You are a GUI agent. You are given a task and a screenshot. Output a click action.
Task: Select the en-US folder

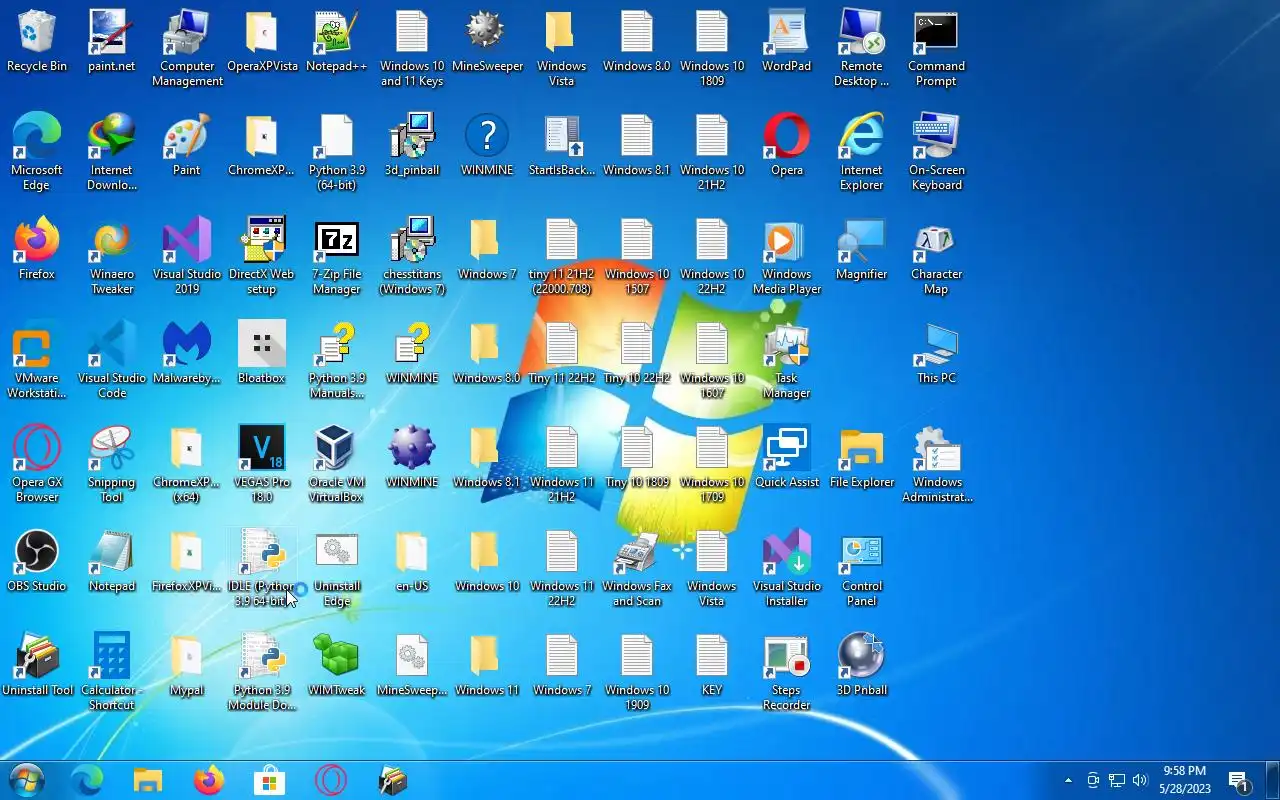tap(412, 562)
